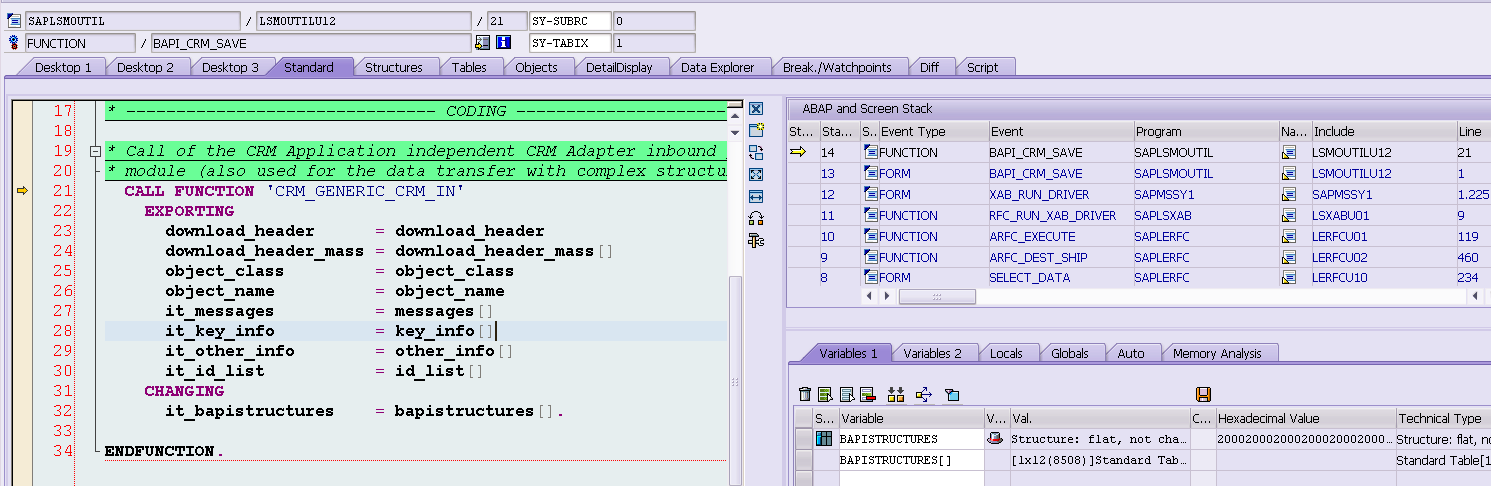Image resolution: width=1491 pixels, height=486 pixels.
Task: Open the Objects tab
Action: click(x=536, y=67)
